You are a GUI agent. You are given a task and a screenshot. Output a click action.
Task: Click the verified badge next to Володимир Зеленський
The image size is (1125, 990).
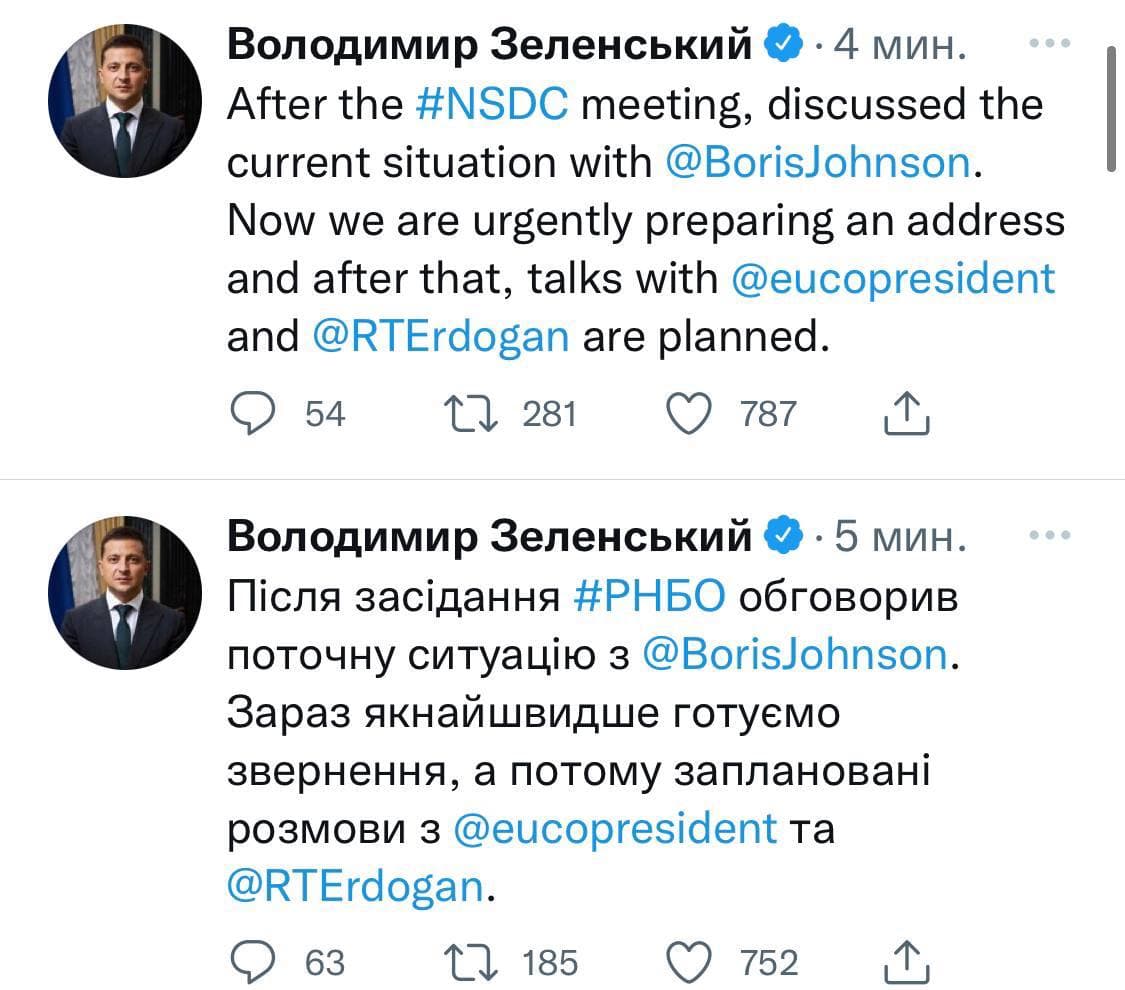[x=783, y=42]
